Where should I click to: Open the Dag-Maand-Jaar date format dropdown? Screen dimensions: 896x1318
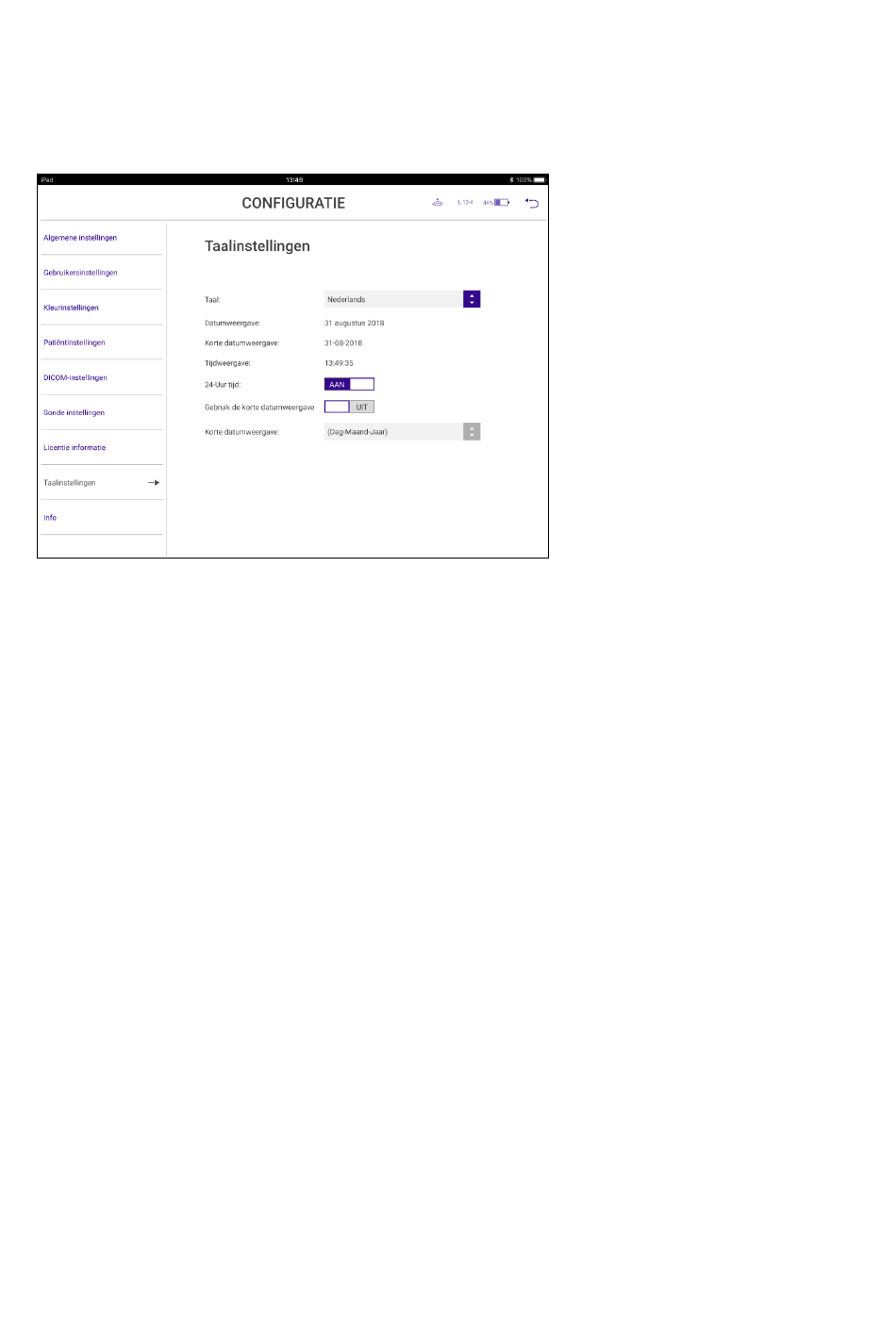(x=402, y=431)
